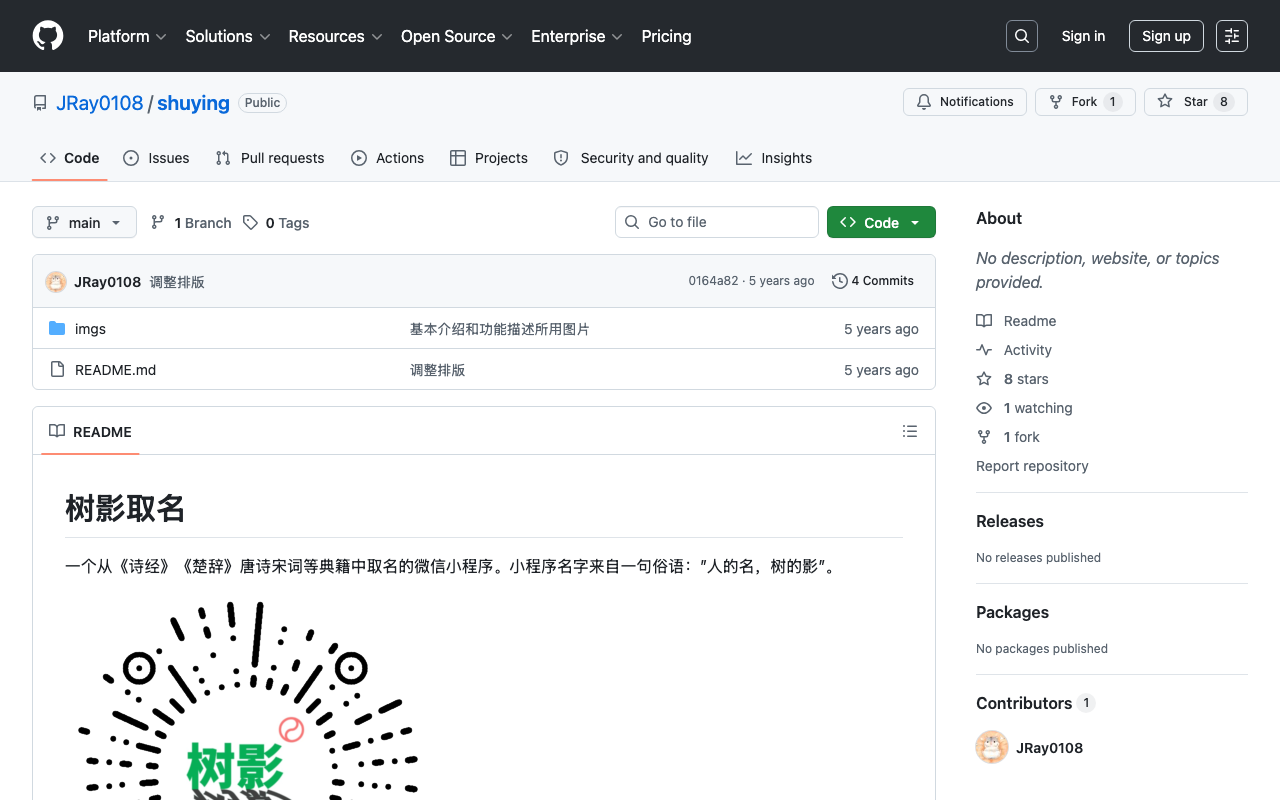
Task: Open the README.md file link
Action: click(x=115, y=370)
